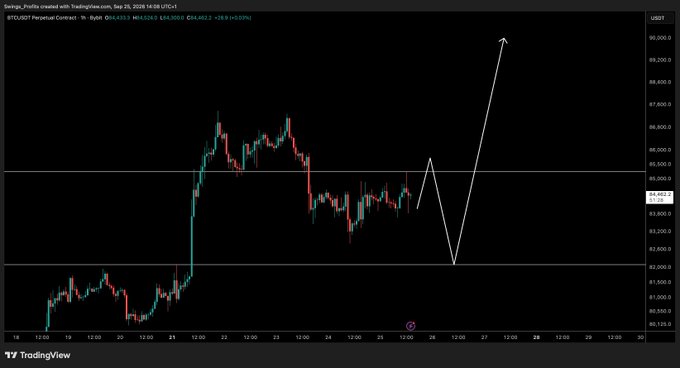Click the 80,125.0 price axis label
The height and width of the screenshot is (368, 680).
(660, 324)
